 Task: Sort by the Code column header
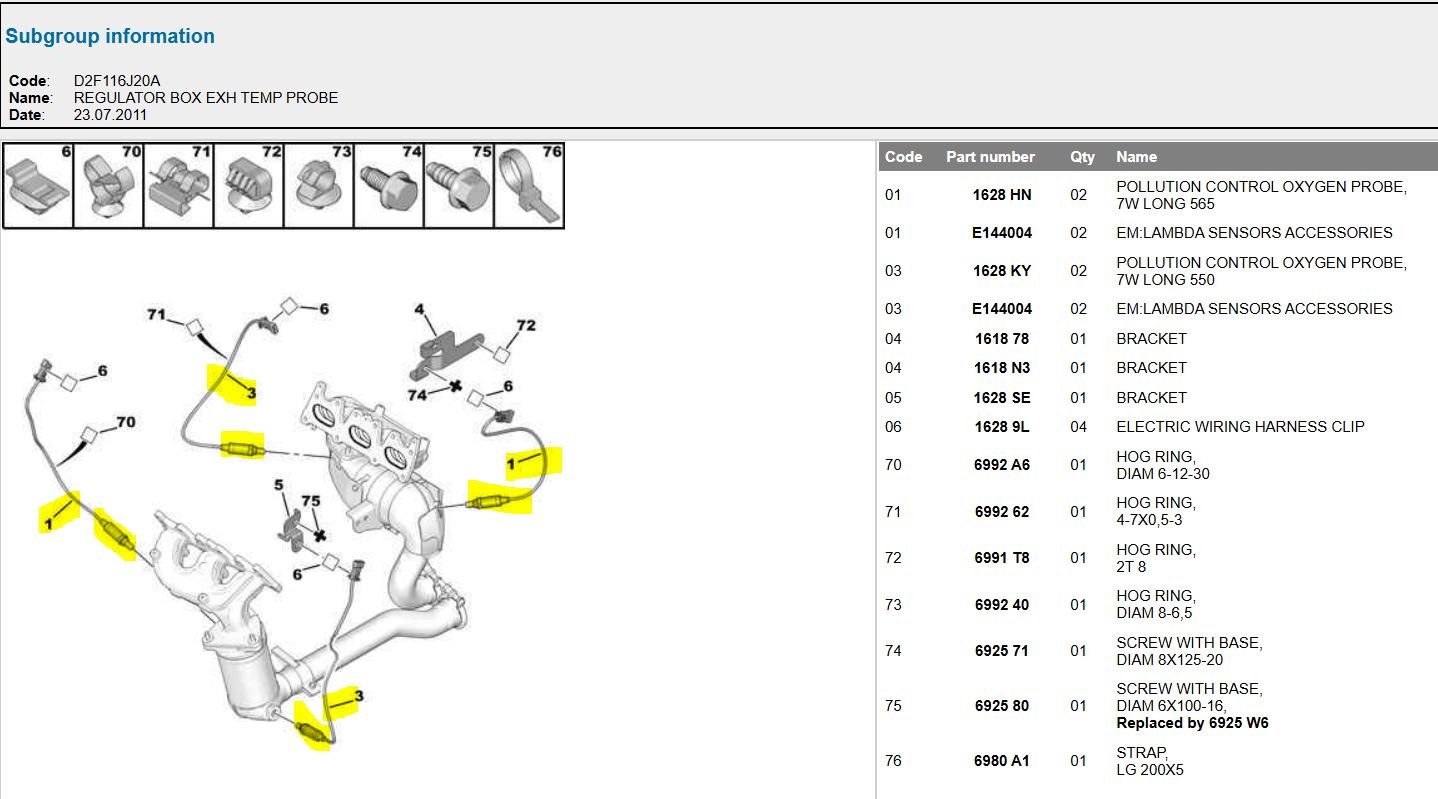coord(903,157)
